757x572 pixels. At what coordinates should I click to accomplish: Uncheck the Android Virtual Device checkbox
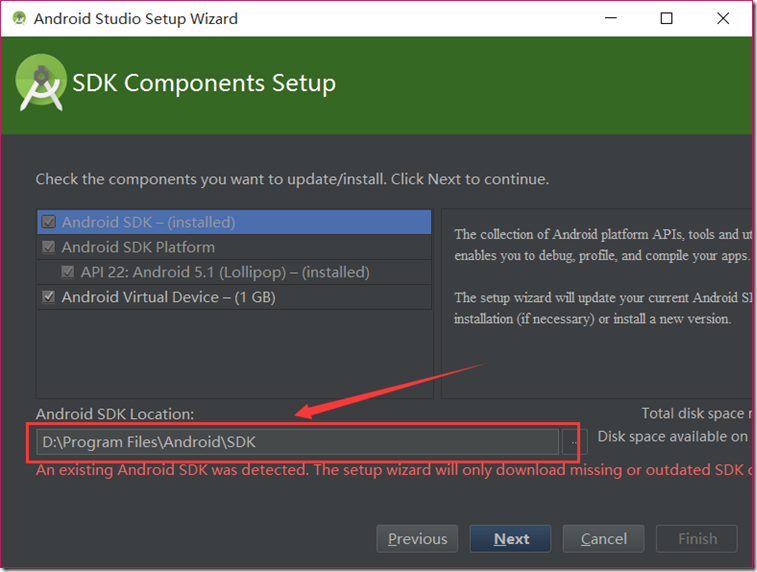[x=48, y=297]
